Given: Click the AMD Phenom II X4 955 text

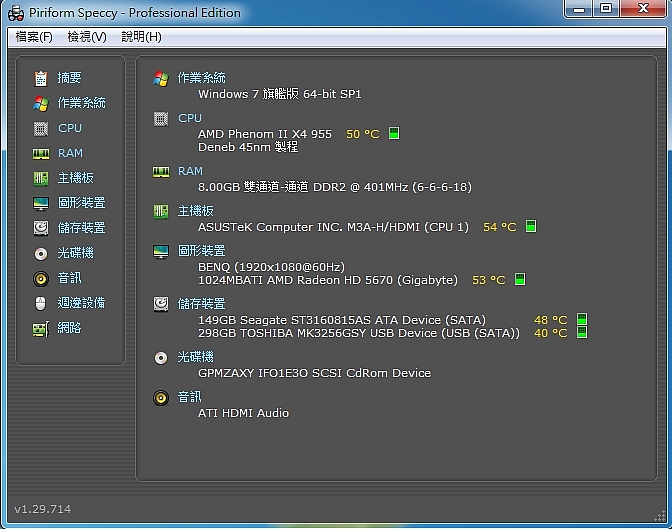Looking at the screenshot, I should tap(265, 134).
